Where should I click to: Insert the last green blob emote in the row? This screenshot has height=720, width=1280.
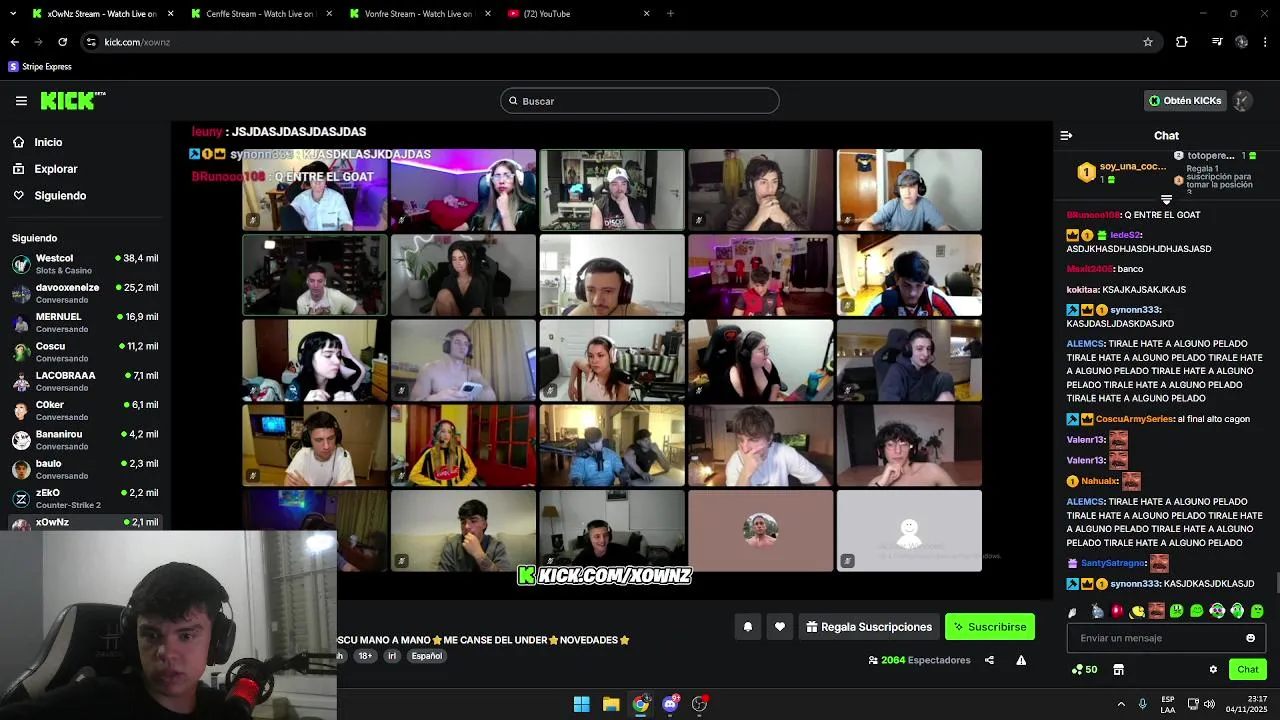pos(1257,611)
